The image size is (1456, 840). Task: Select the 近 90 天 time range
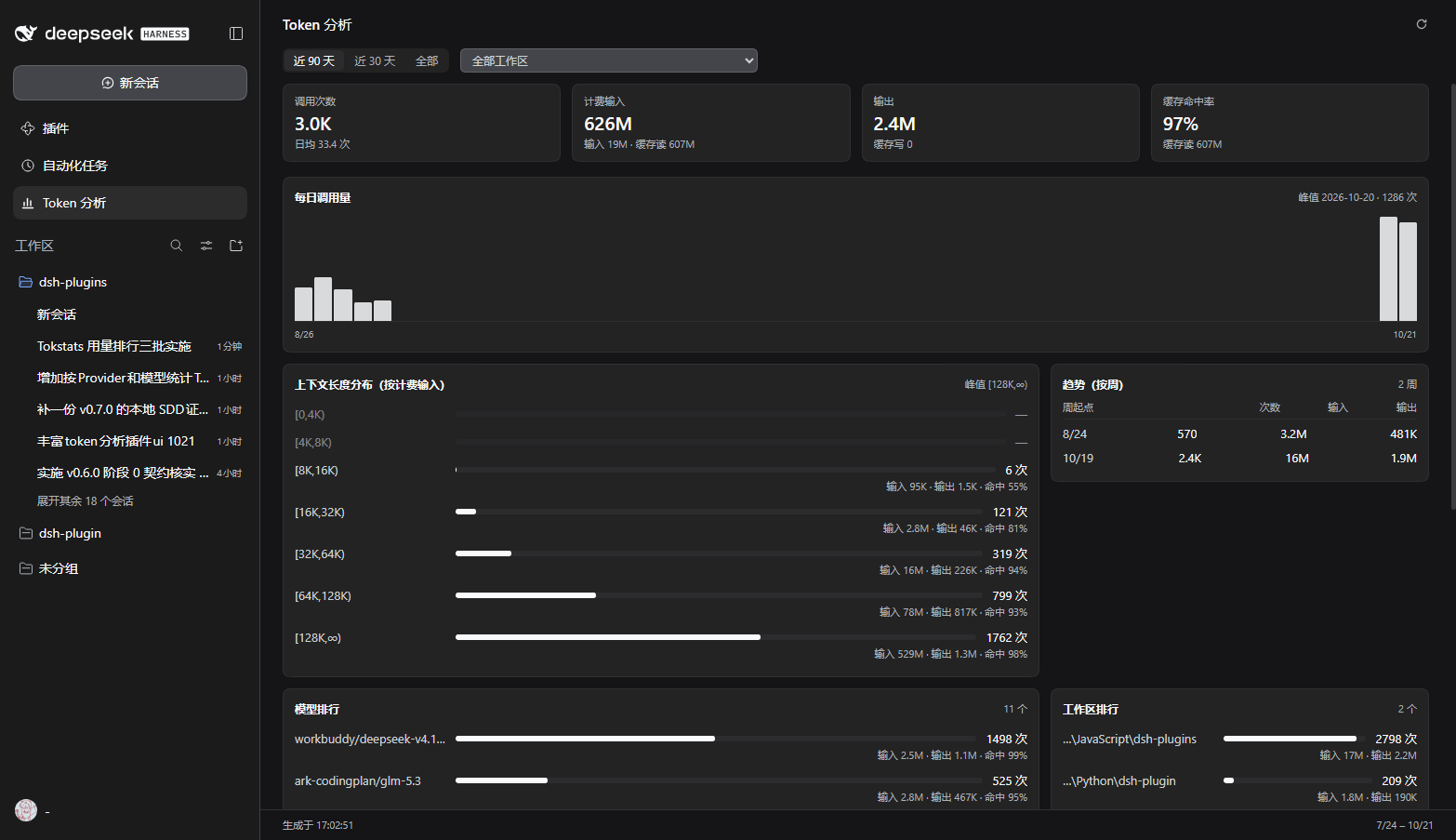(313, 60)
